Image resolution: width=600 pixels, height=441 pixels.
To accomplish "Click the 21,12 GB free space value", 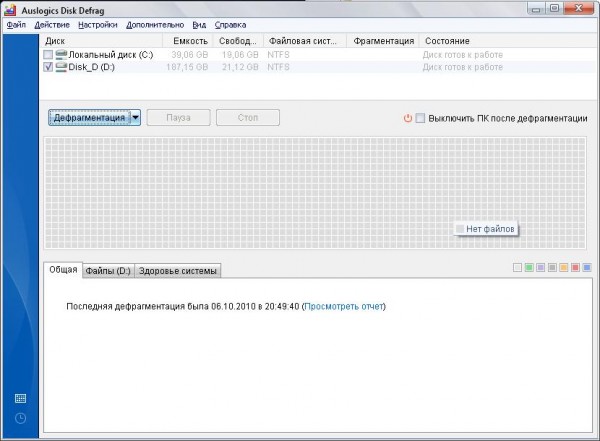I will (x=240, y=67).
